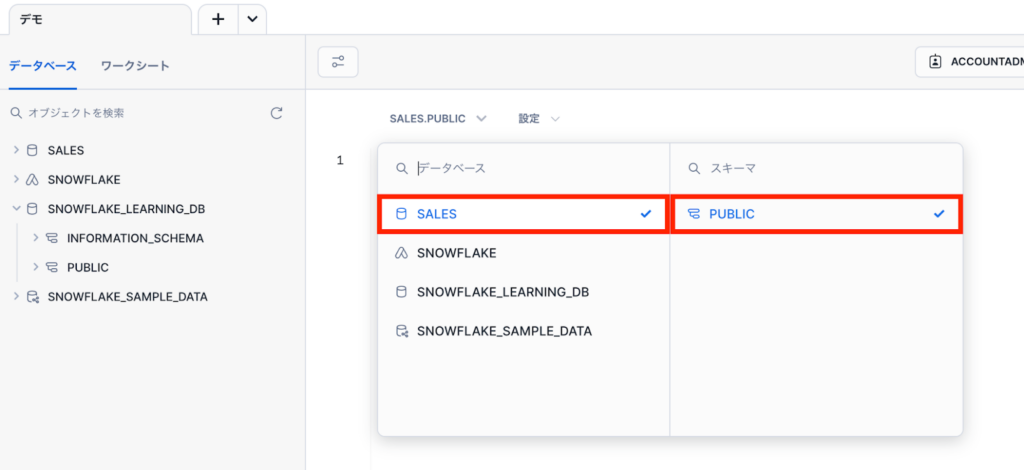Choose SNOWFLAKE_LEARNING_DB from database dropdown list
This screenshot has height=470, width=1024.
pos(502,292)
